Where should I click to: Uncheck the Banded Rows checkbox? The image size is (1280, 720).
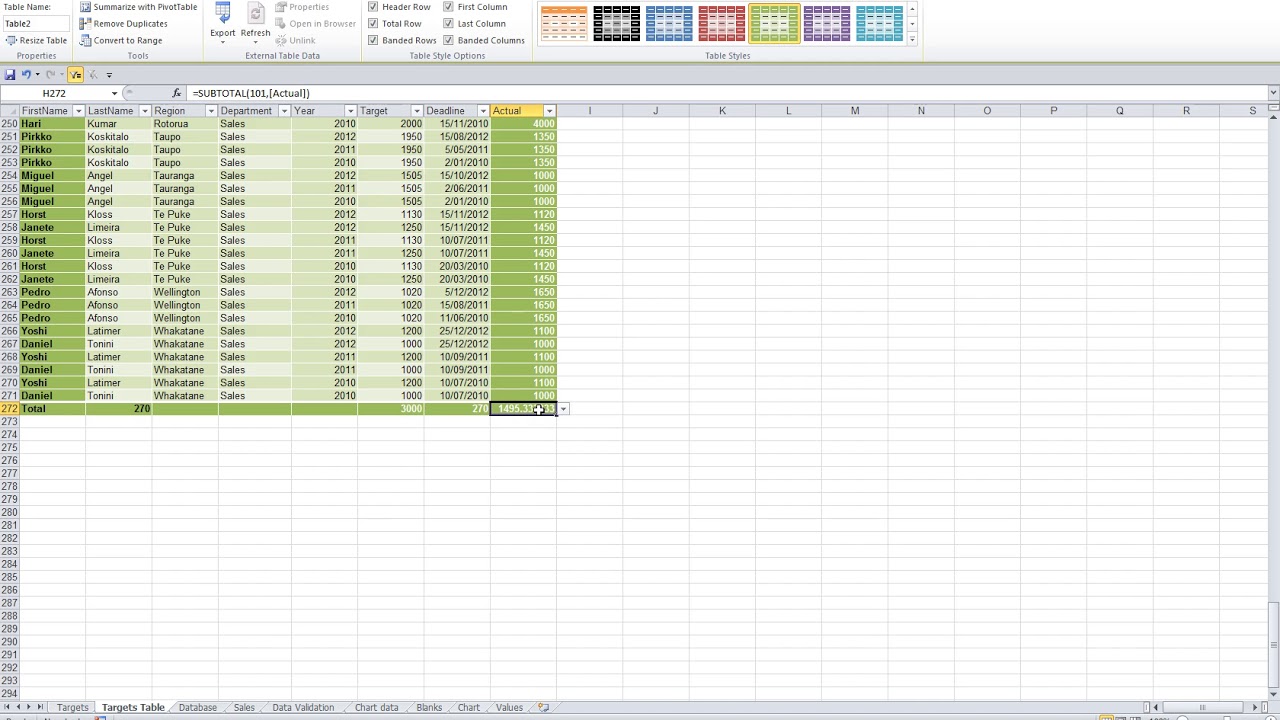tap(373, 40)
